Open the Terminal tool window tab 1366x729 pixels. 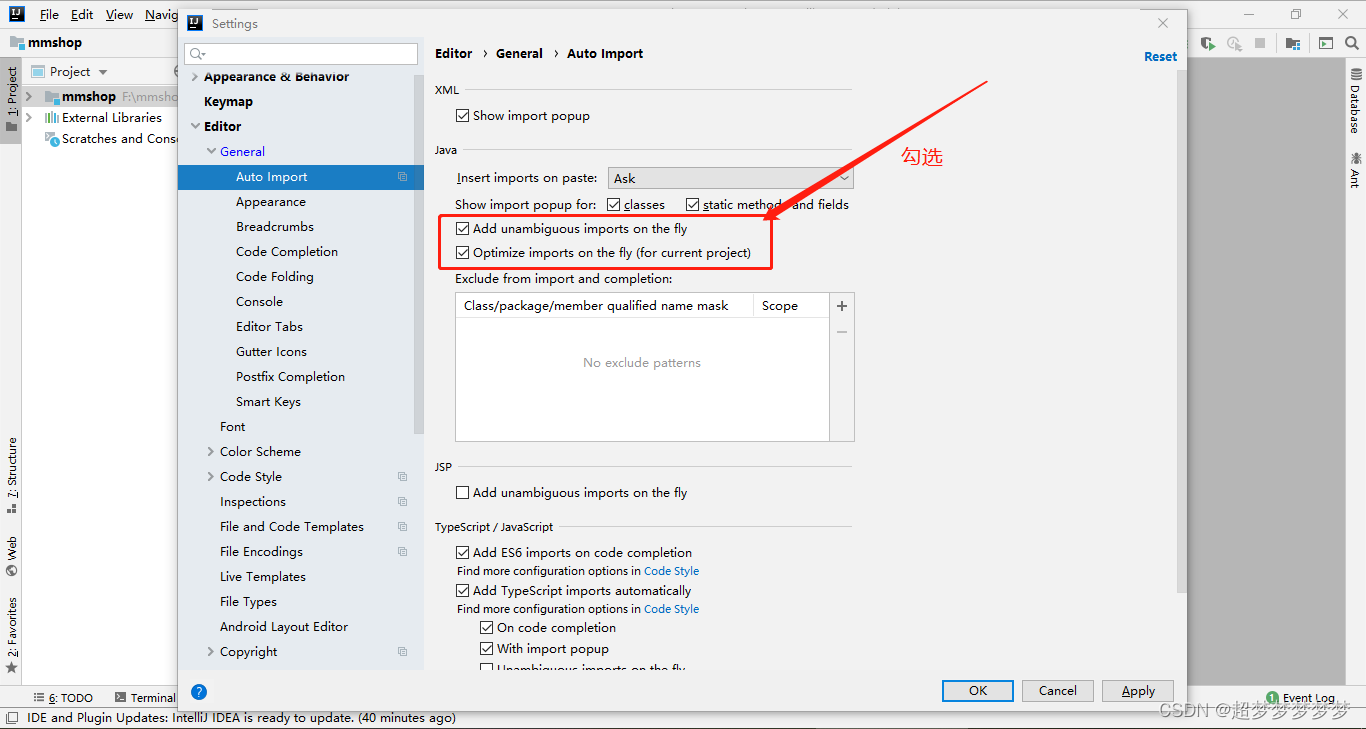(146, 698)
